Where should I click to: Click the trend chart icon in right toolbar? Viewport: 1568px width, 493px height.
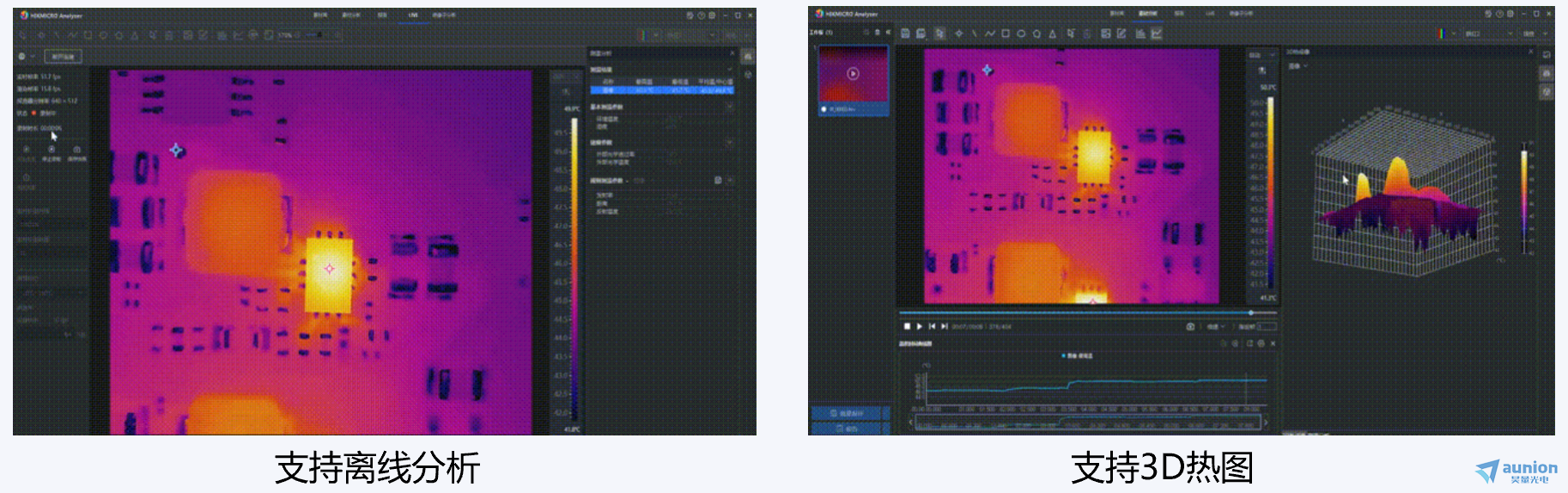point(1157,33)
